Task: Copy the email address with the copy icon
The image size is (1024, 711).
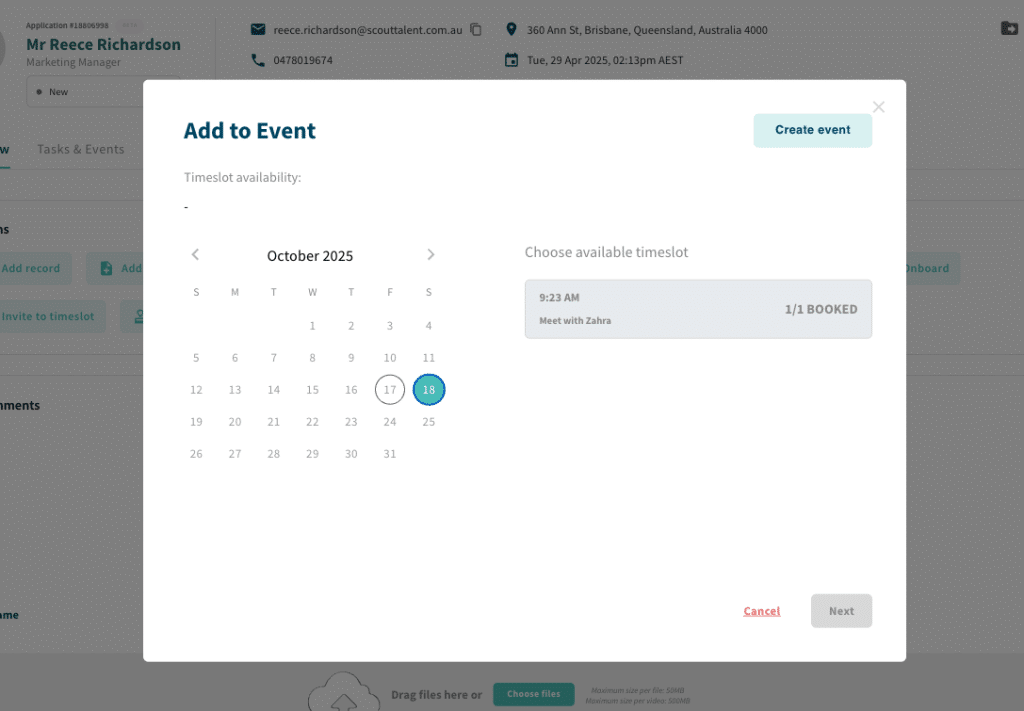Action: tap(476, 30)
